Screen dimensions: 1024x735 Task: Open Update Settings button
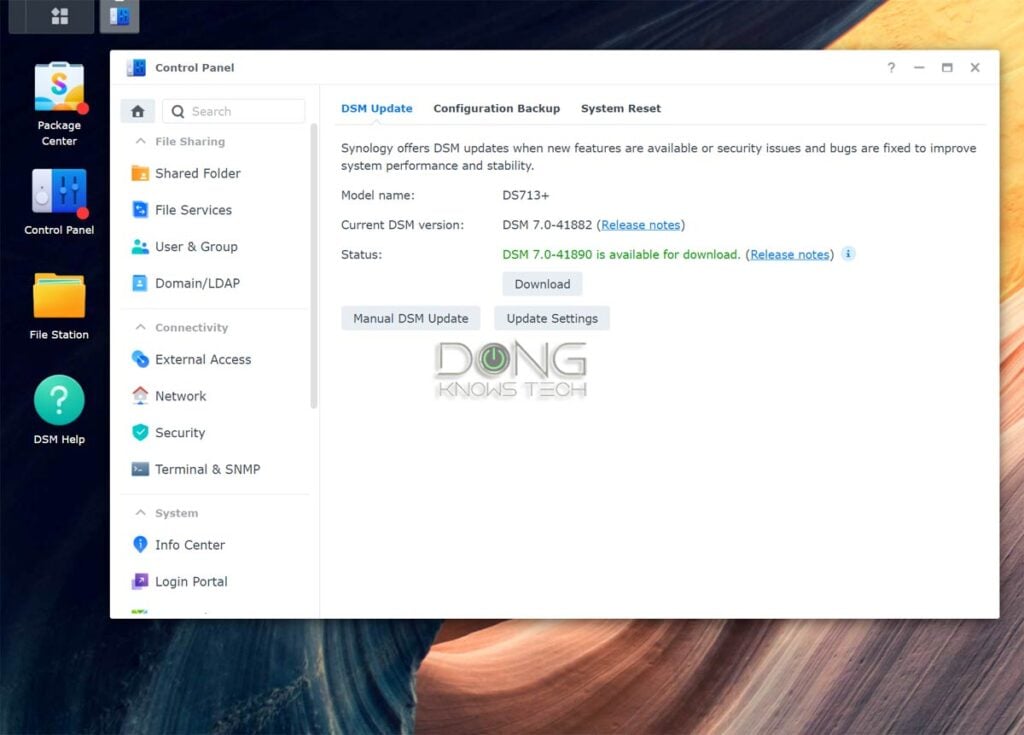coord(552,318)
